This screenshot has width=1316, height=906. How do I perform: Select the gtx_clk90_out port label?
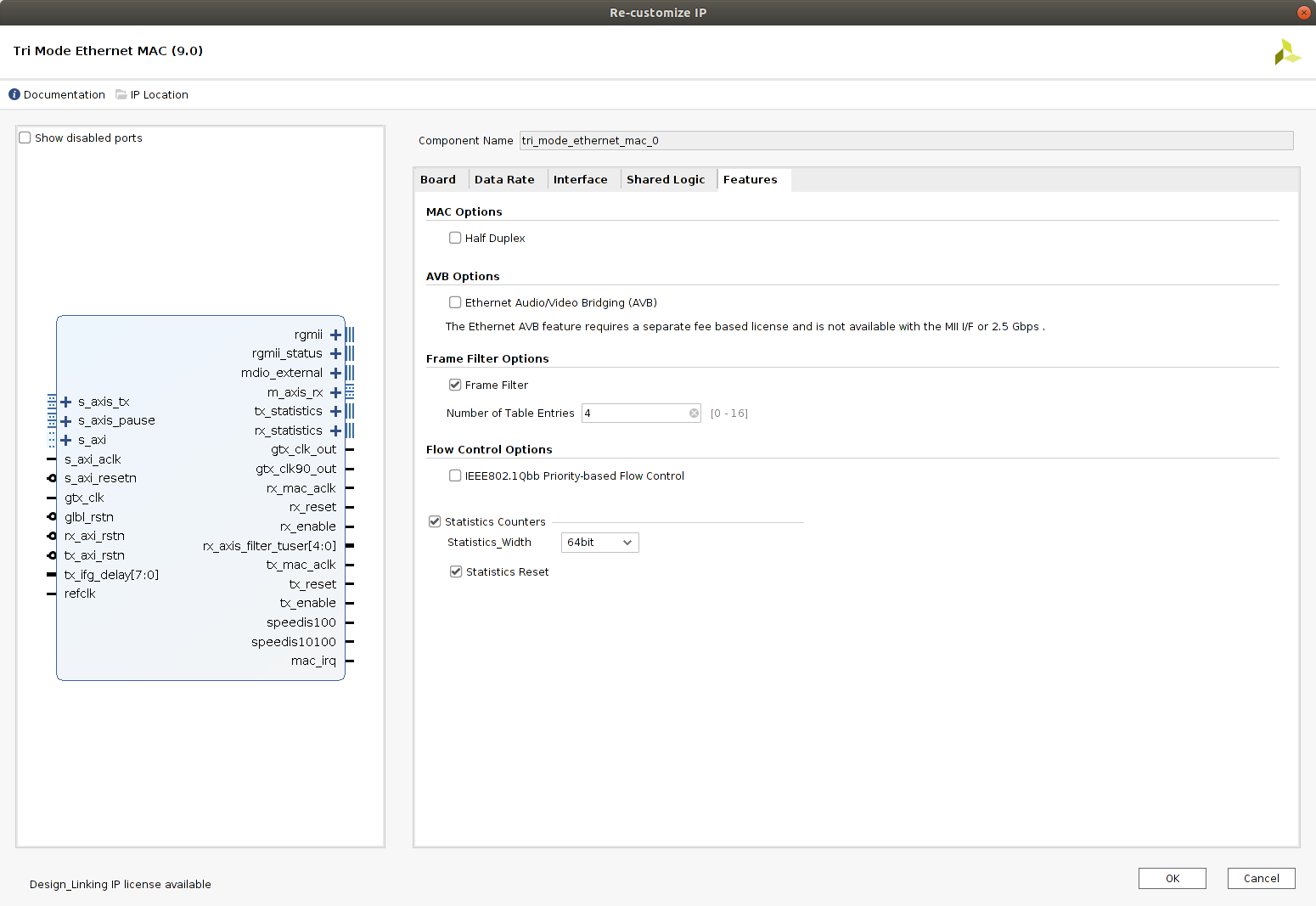(295, 469)
